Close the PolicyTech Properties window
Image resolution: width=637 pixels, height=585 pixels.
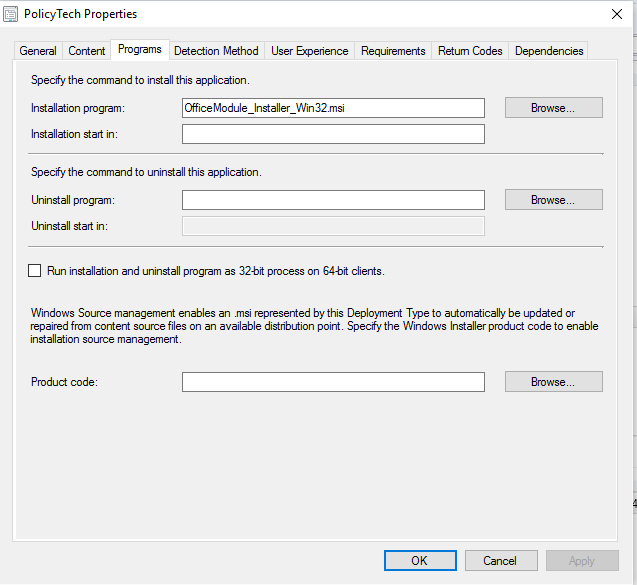[617, 14]
